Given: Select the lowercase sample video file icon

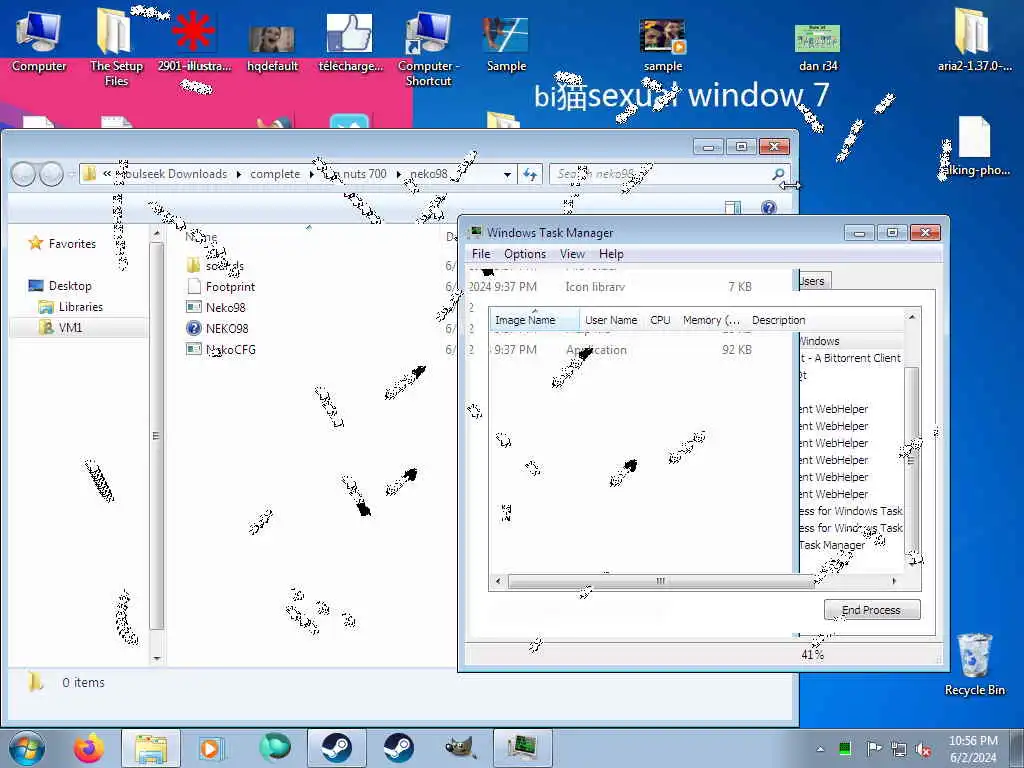Looking at the screenshot, I should (663, 44).
